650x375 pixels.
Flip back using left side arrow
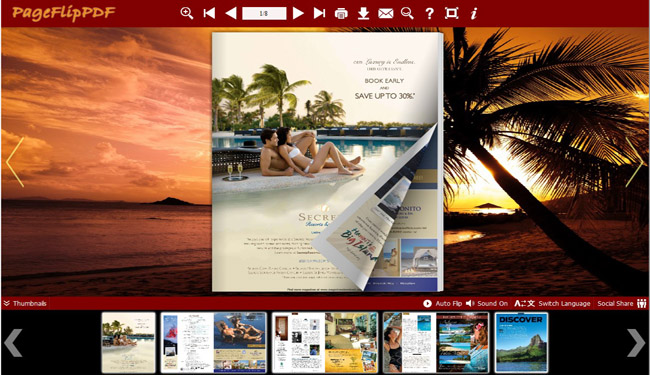click(15, 162)
